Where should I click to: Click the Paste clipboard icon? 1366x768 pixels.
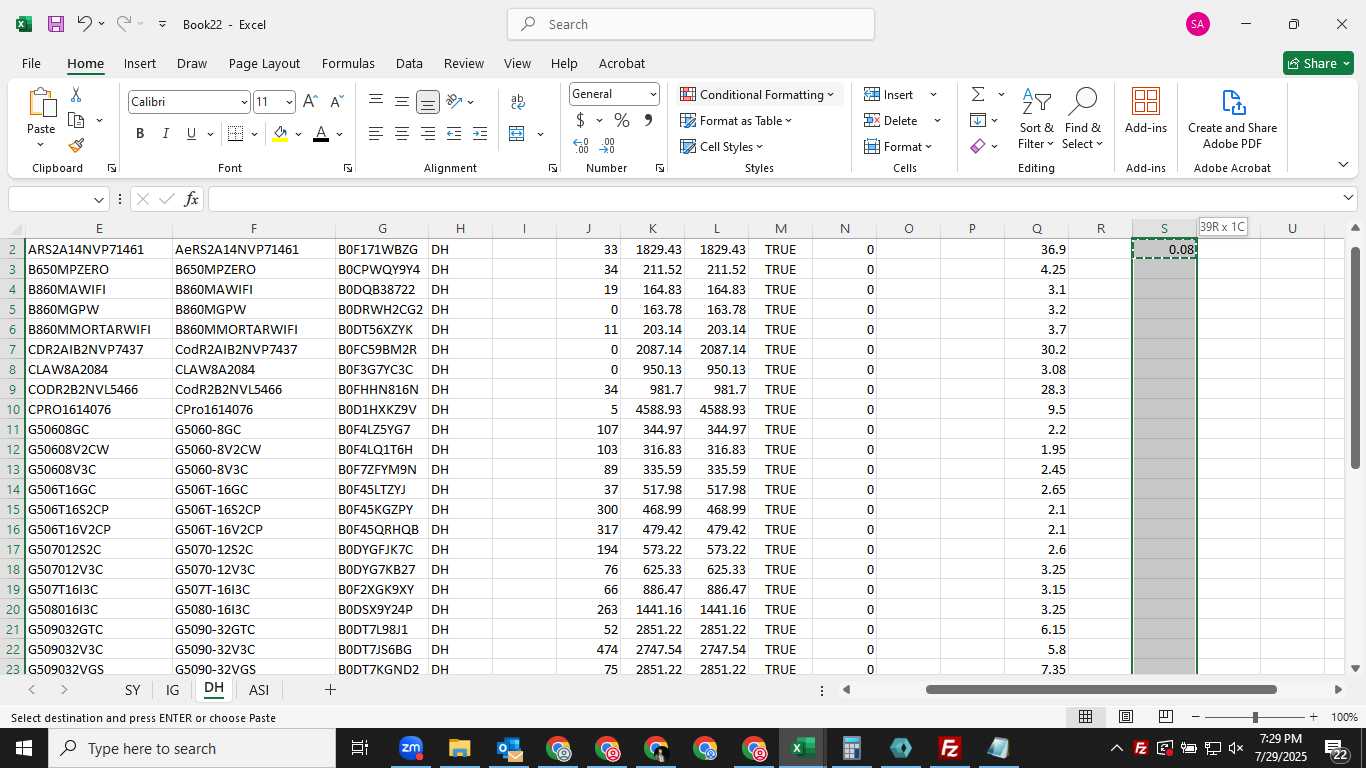tap(41, 103)
